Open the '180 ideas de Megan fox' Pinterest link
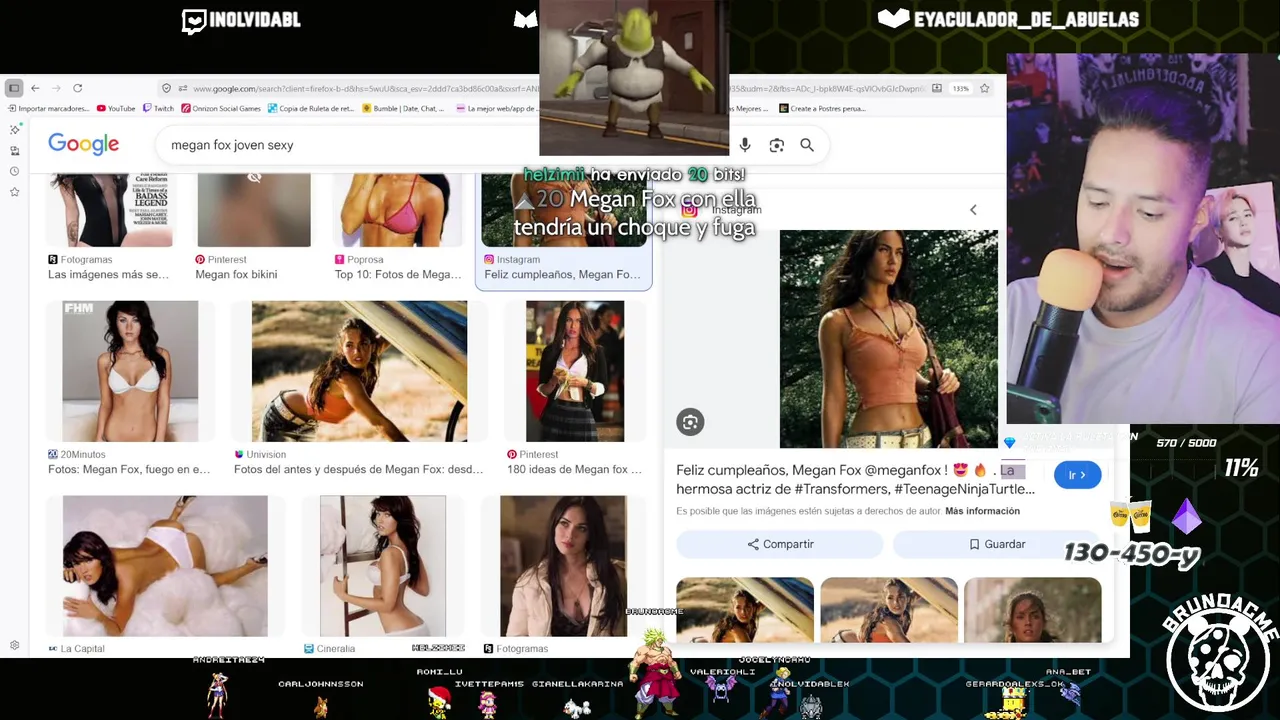 point(574,469)
